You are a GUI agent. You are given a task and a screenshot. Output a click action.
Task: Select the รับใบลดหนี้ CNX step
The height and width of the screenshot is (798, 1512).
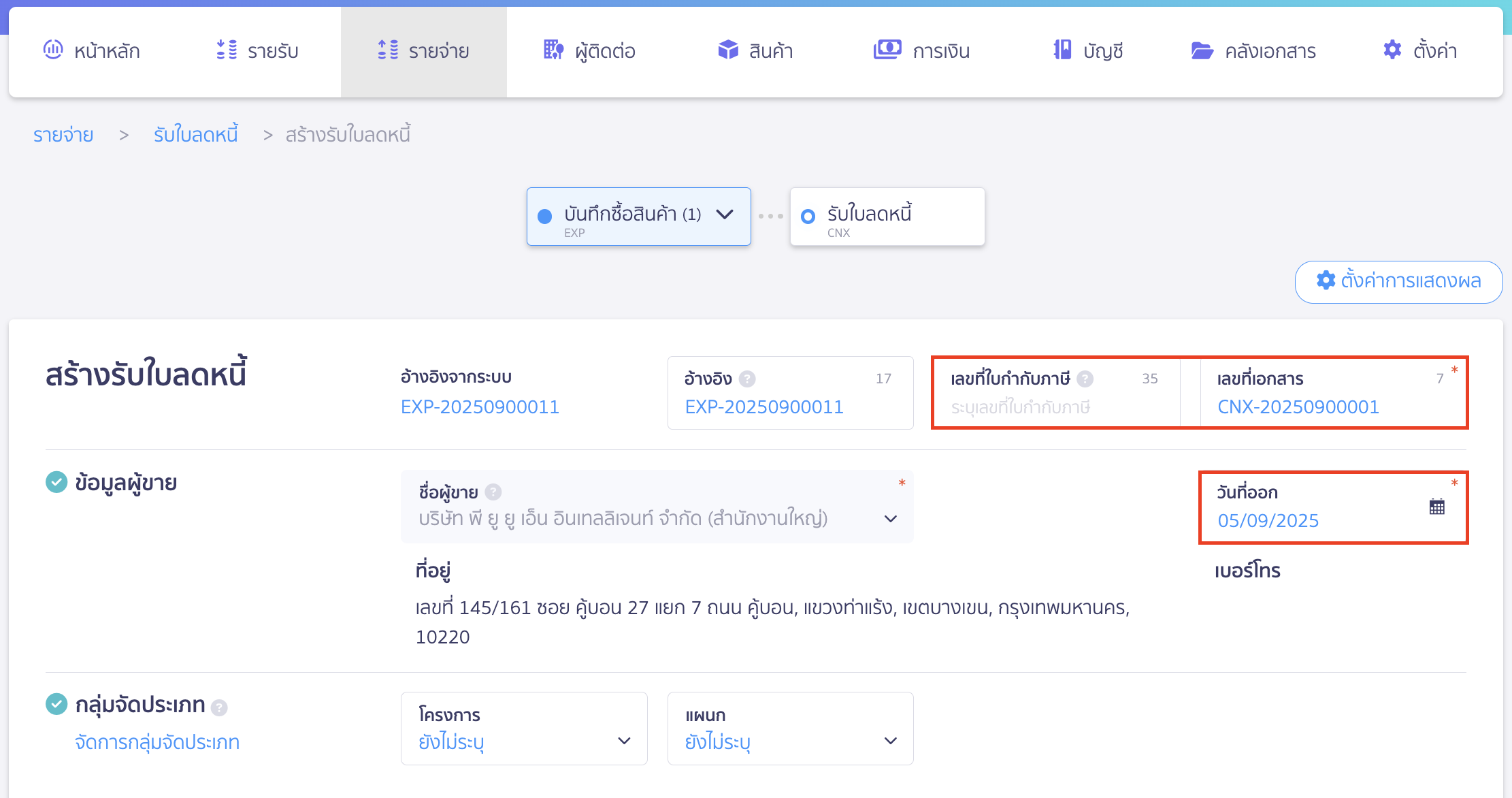click(x=887, y=217)
